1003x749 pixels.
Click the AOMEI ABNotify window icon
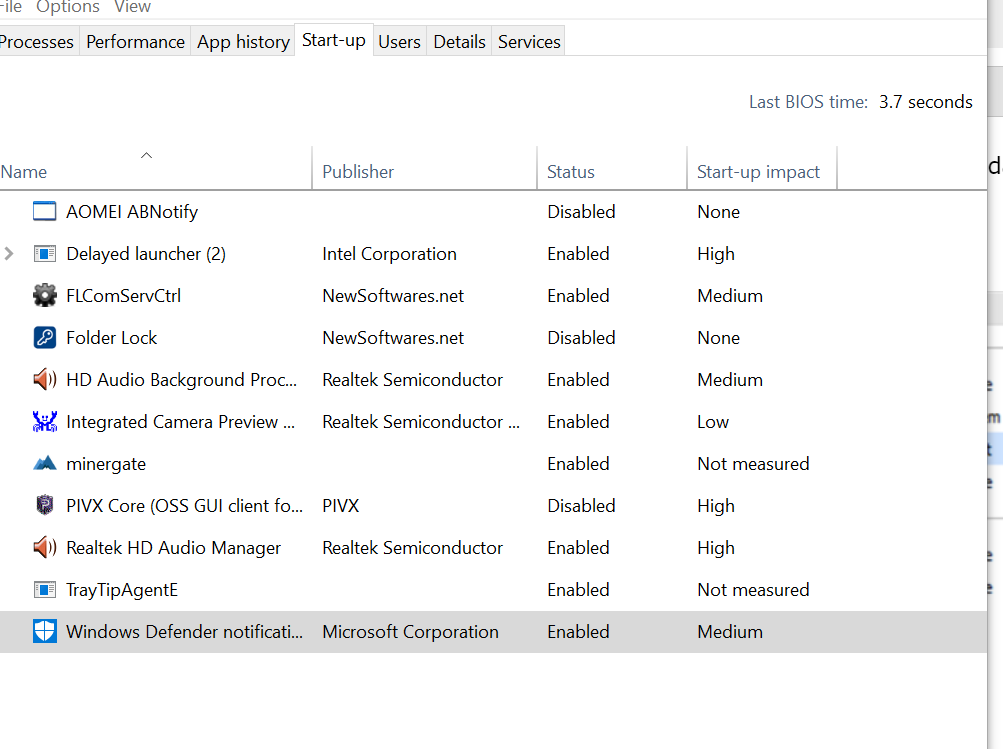(45, 212)
